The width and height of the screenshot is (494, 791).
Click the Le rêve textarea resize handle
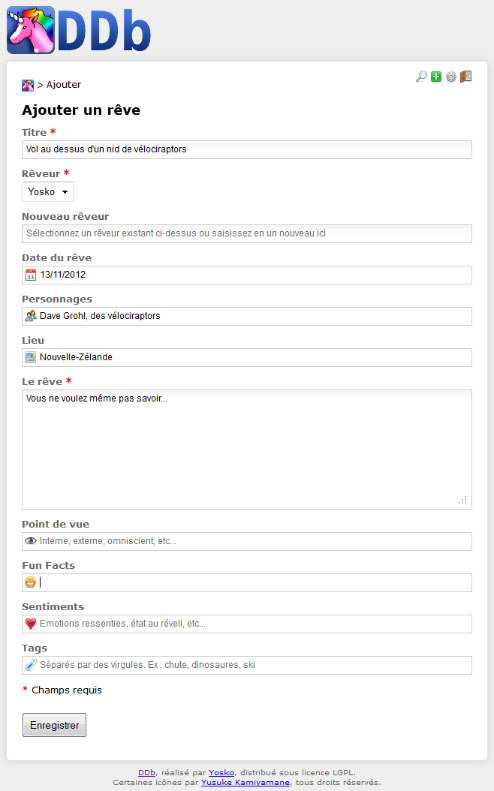[x=463, y=500]
